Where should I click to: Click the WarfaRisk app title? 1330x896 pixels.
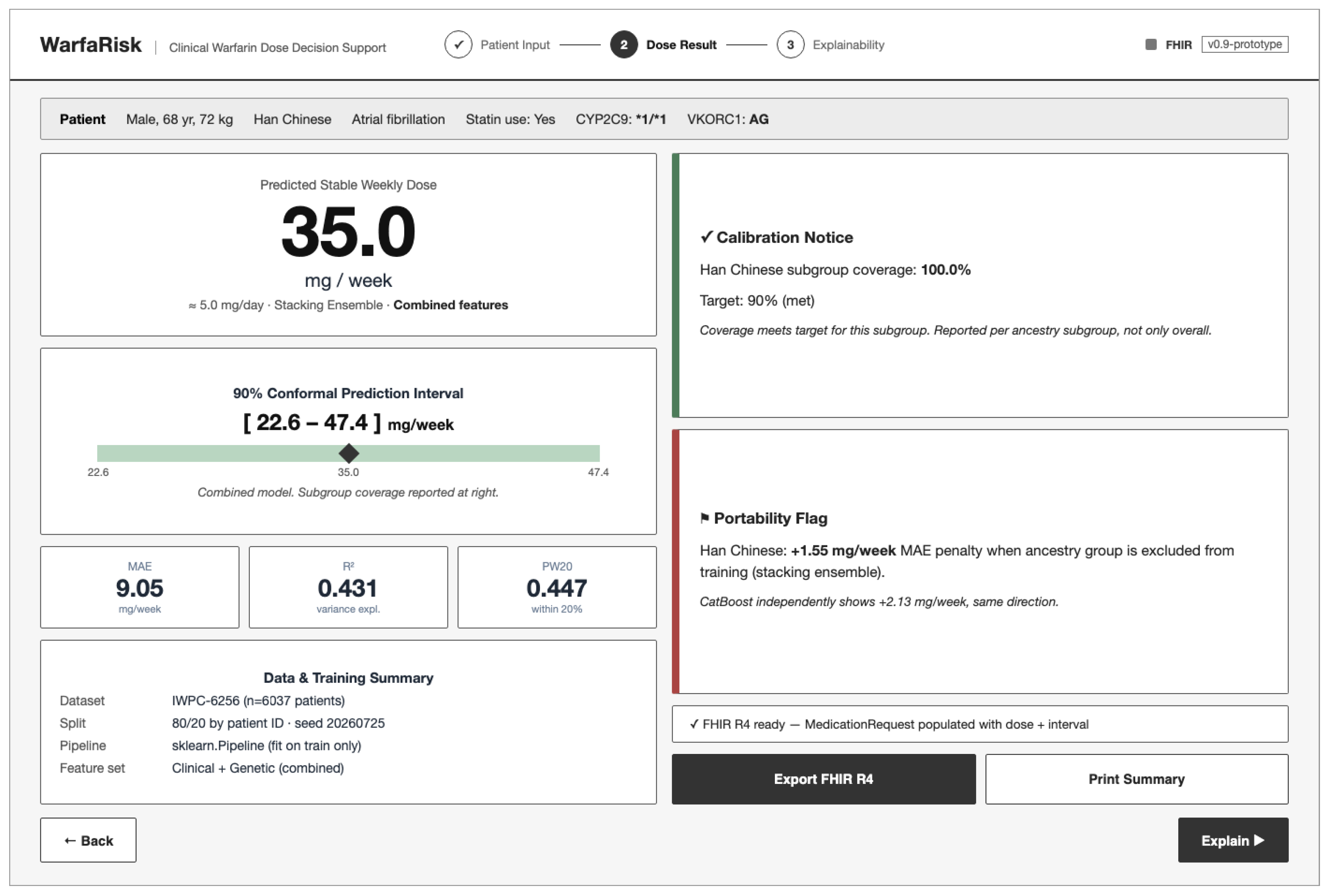point(90,44)
